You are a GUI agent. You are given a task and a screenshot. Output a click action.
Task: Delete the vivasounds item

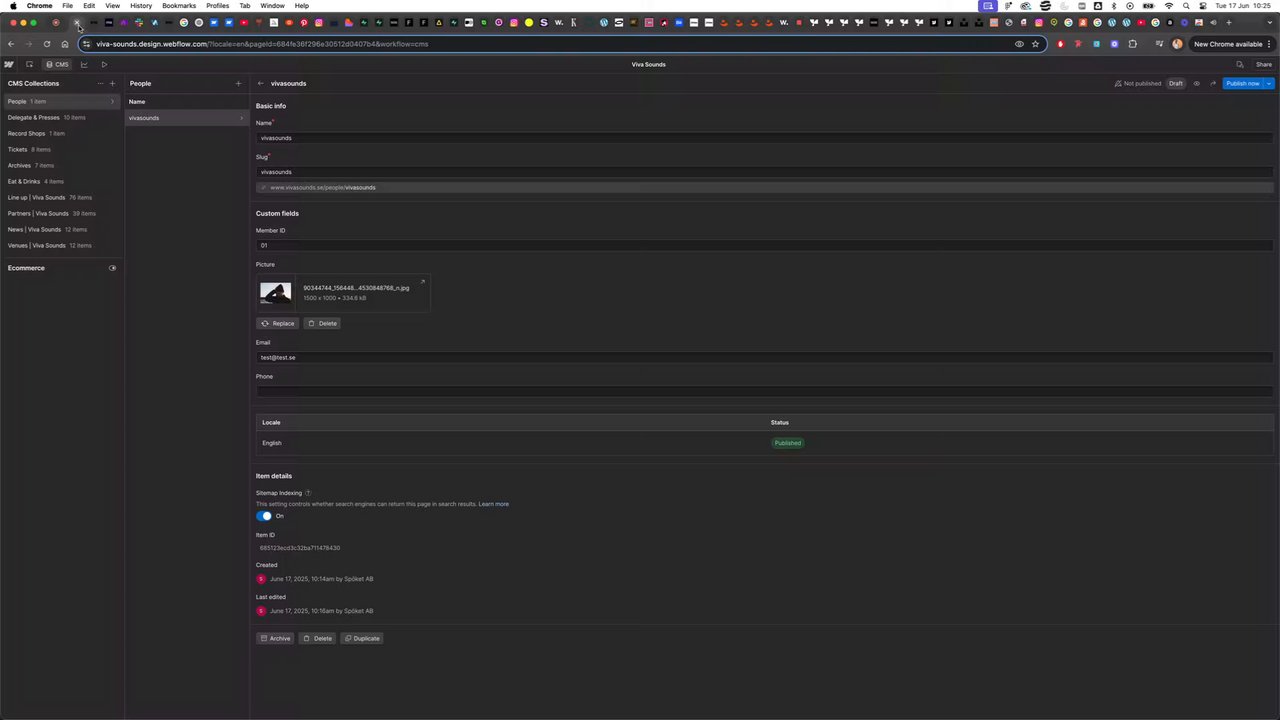(x=318, y=638)
